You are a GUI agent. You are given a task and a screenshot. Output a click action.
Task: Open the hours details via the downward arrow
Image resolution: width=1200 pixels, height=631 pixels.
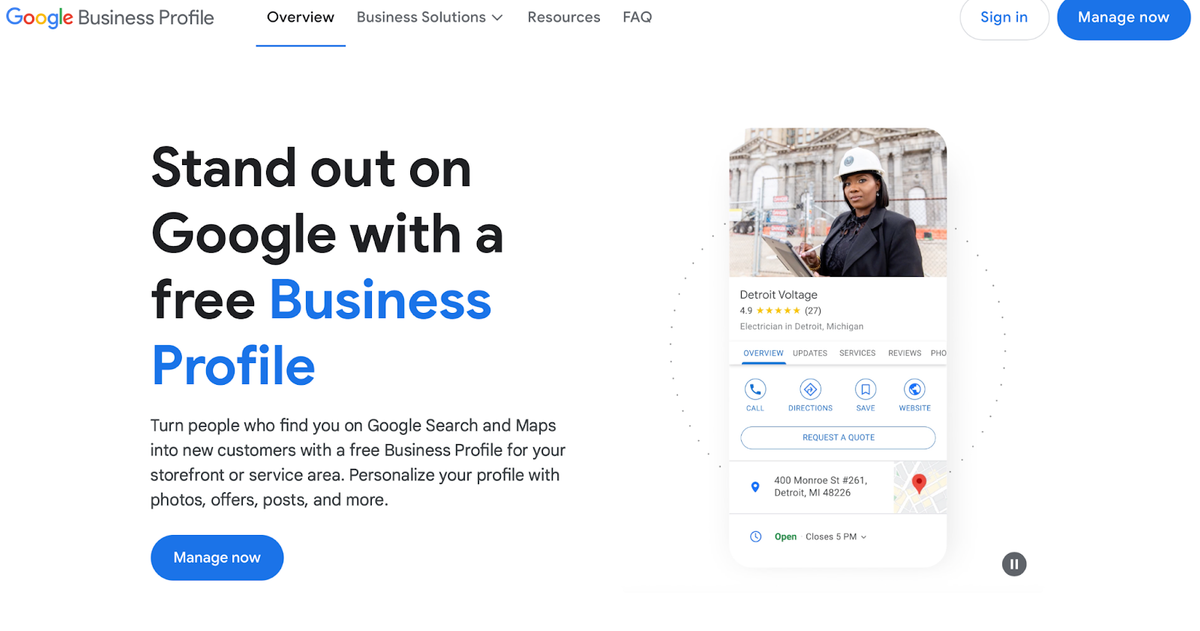pyautogui.click(x=864, y=536)
